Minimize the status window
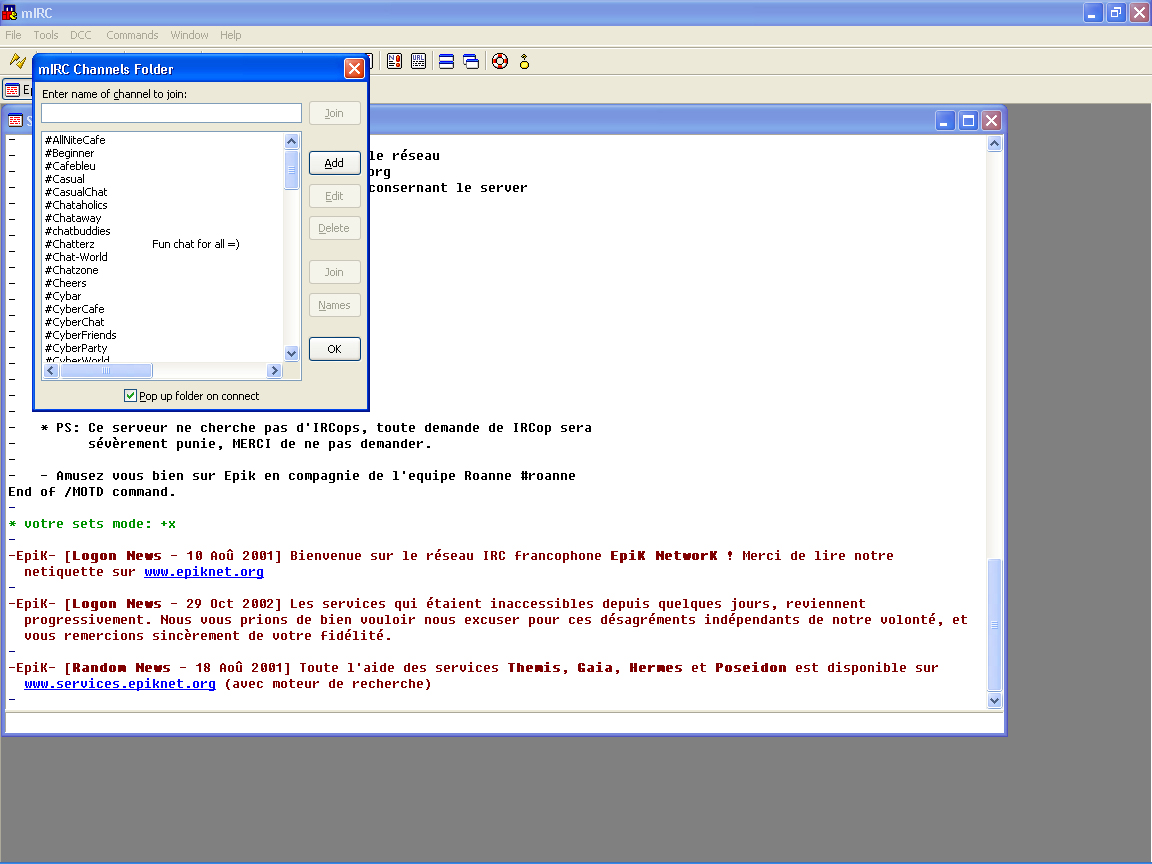The height and width of the screenshot is (864, 1152). (945, 120)
